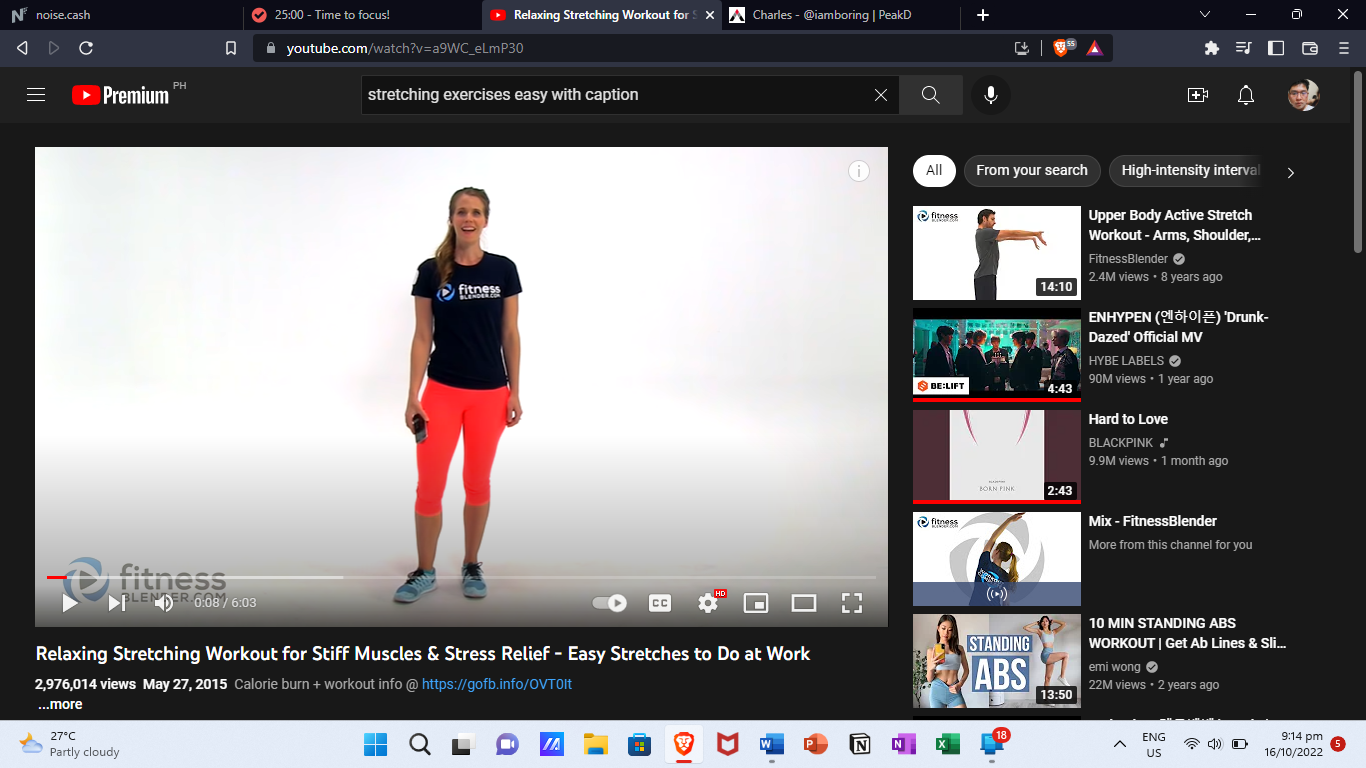Screen dimensions: 1366x768
Task: Close the Relaxing Stretching Workout tab
Action: (710, 15)
